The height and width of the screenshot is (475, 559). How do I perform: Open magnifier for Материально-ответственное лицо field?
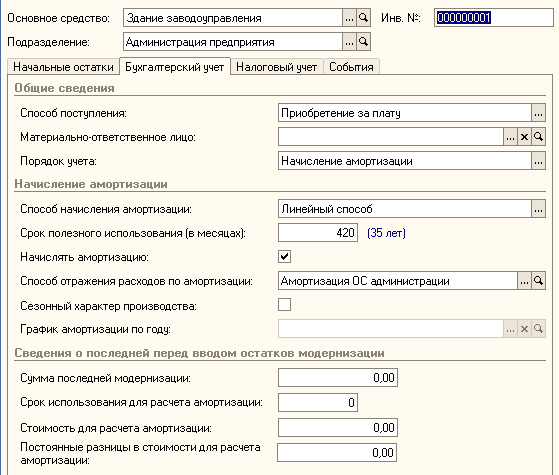pyautogui.click(x=538, y=137)
